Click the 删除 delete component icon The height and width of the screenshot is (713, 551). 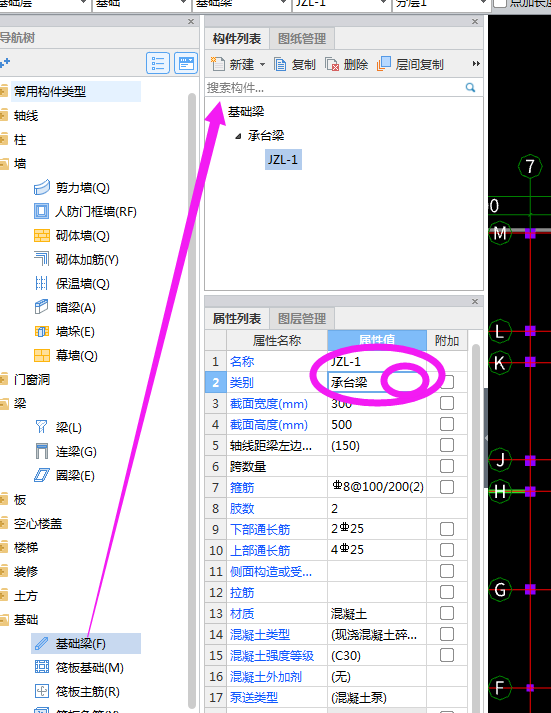(x=332, y=65)
